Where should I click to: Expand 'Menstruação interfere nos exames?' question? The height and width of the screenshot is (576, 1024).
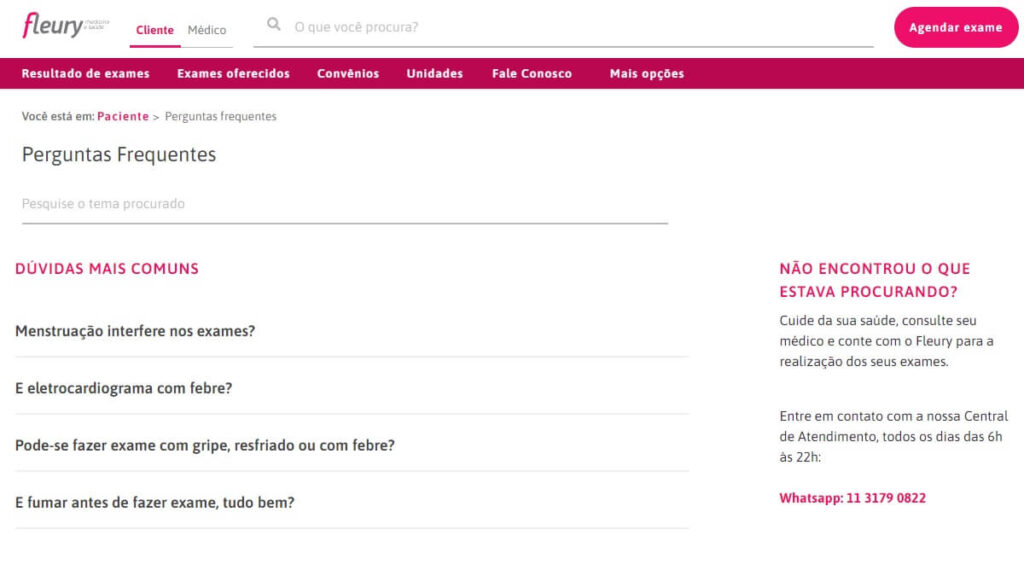135,331
